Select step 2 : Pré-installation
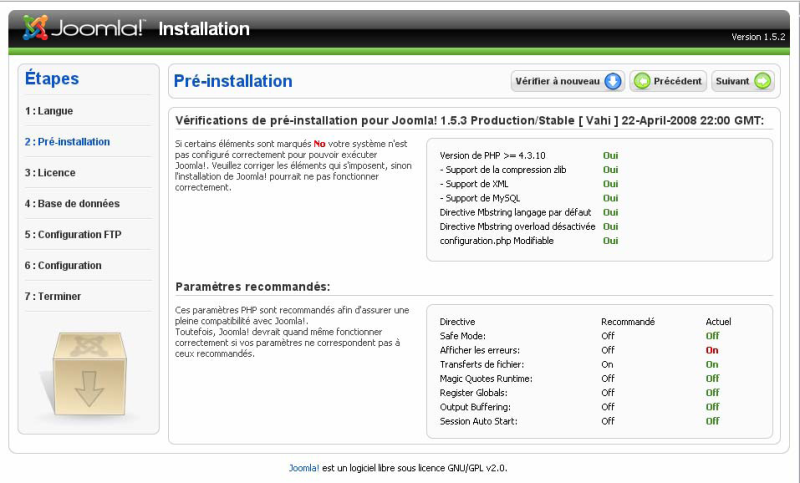 tap(67, 142)
